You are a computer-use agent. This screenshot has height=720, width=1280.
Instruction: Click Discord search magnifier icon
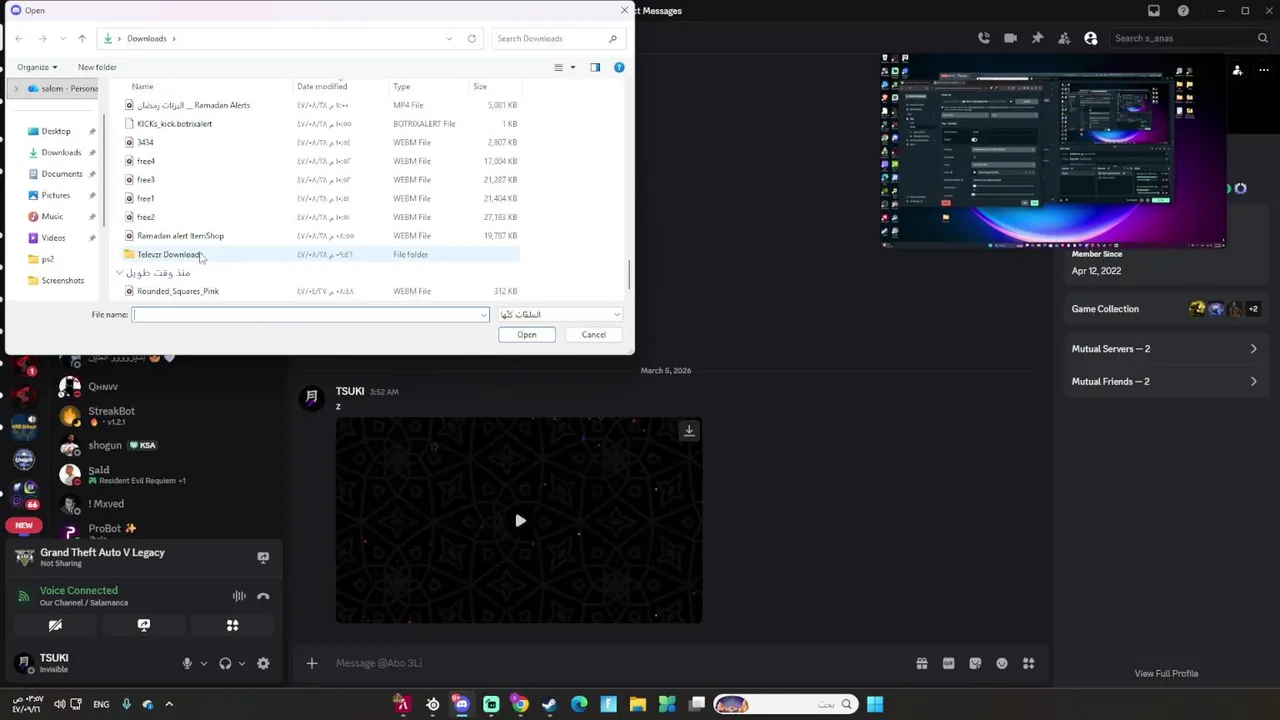1263,38
